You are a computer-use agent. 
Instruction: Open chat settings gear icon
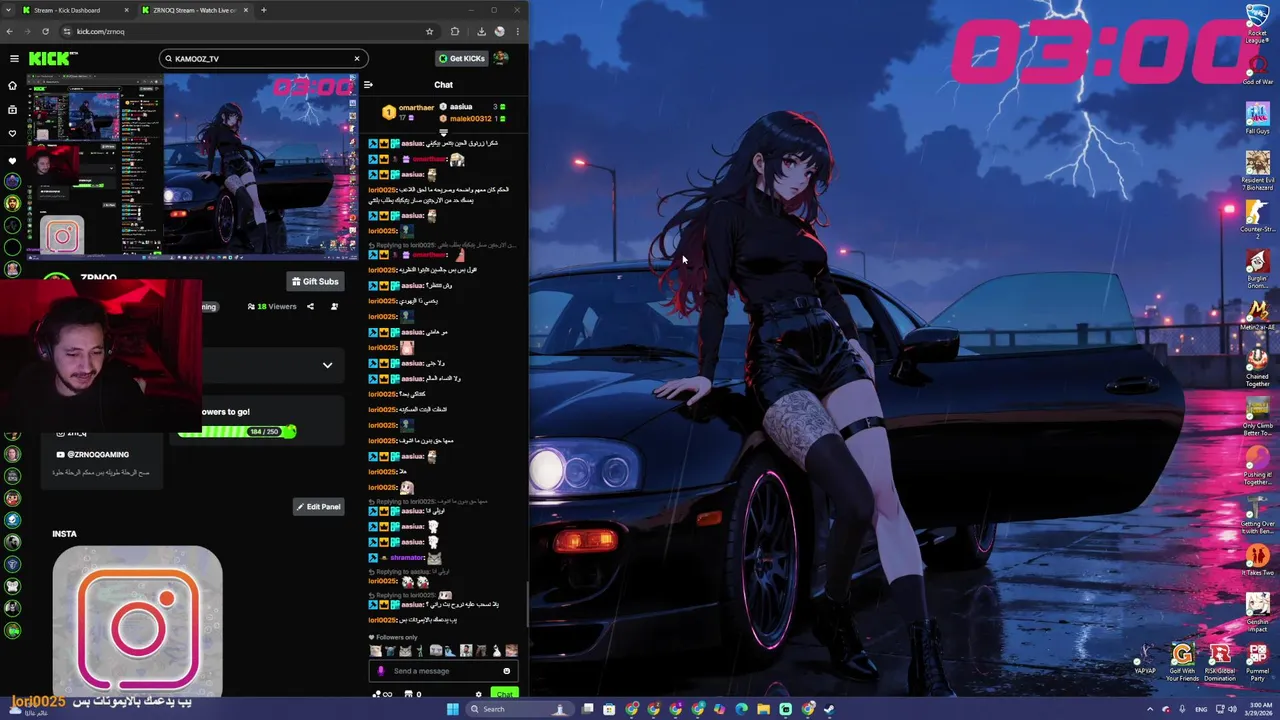tap(478, 694)
